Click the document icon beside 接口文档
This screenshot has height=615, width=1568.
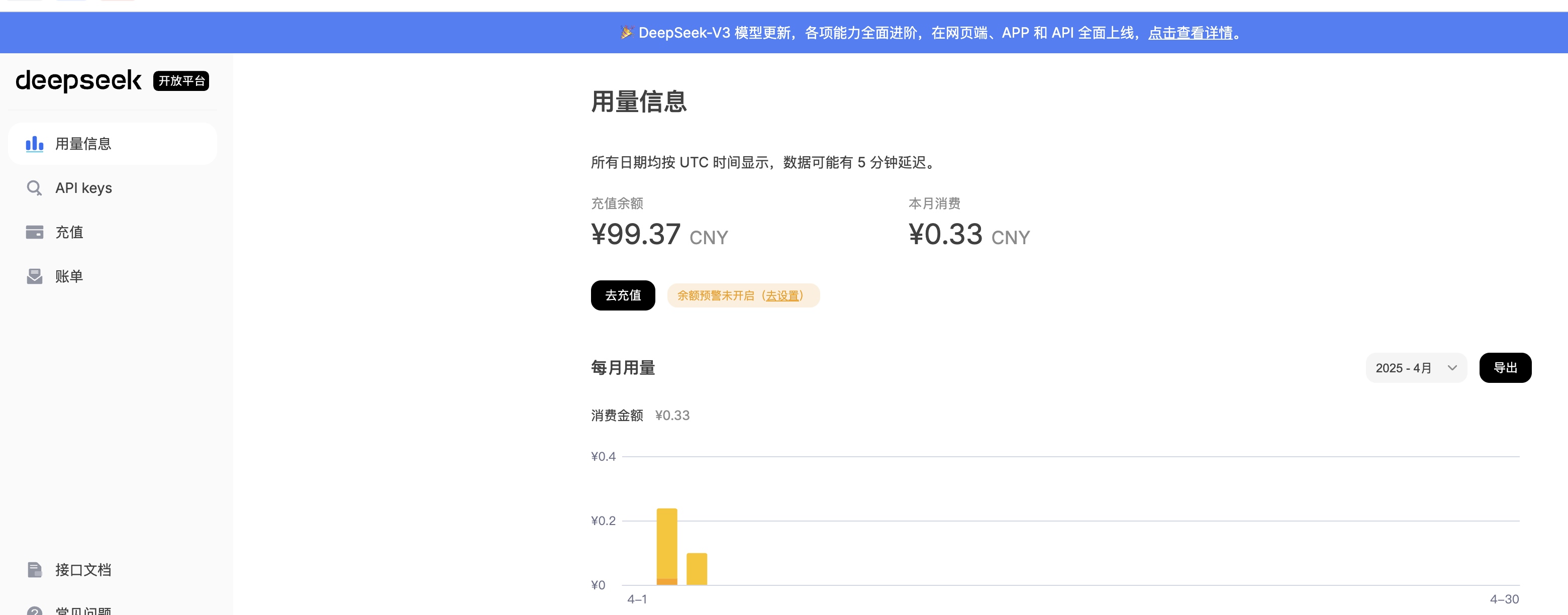click(x=34, y=569)
